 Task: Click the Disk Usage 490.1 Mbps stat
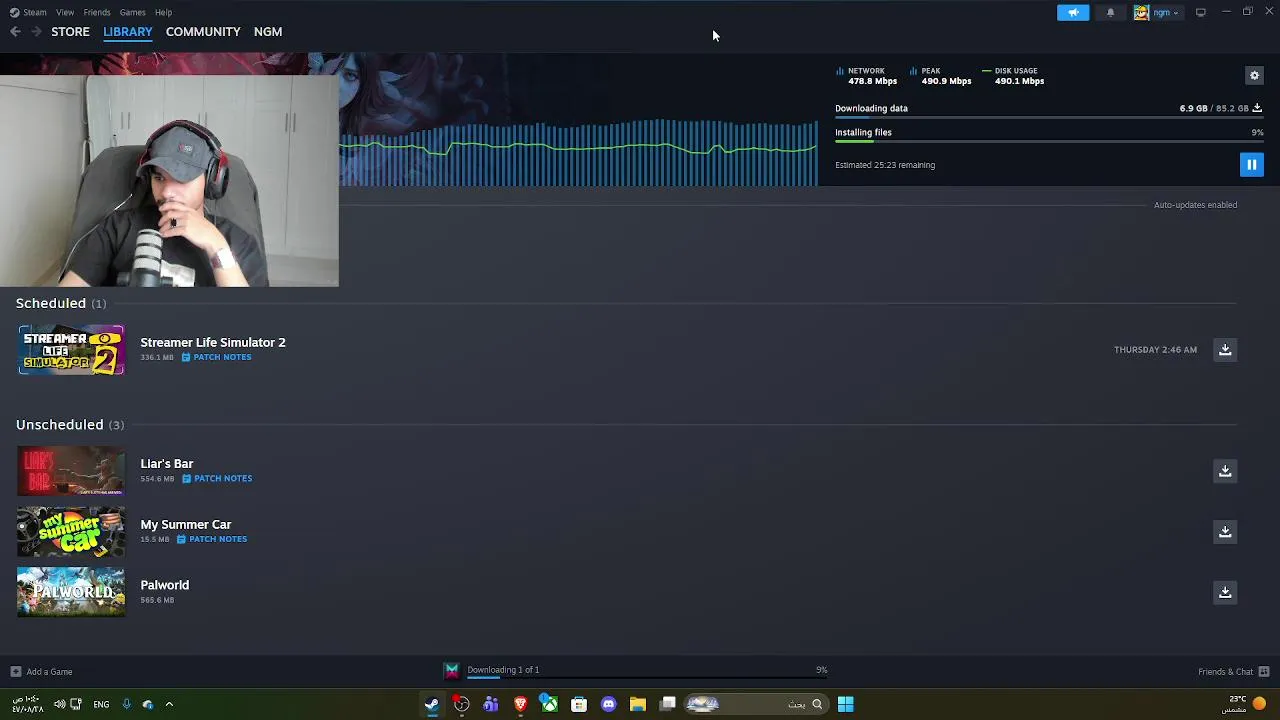pyautogui.click(x=1014, y=76)
